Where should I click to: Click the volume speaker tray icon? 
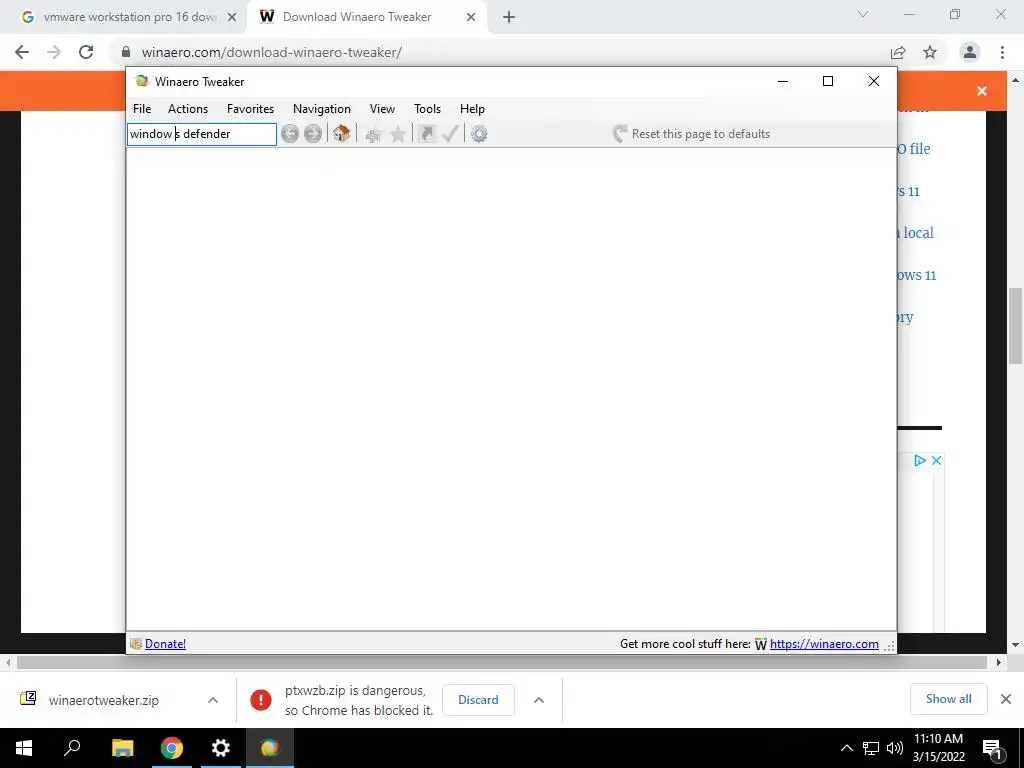pyautogui.click(x=895, y=748)
